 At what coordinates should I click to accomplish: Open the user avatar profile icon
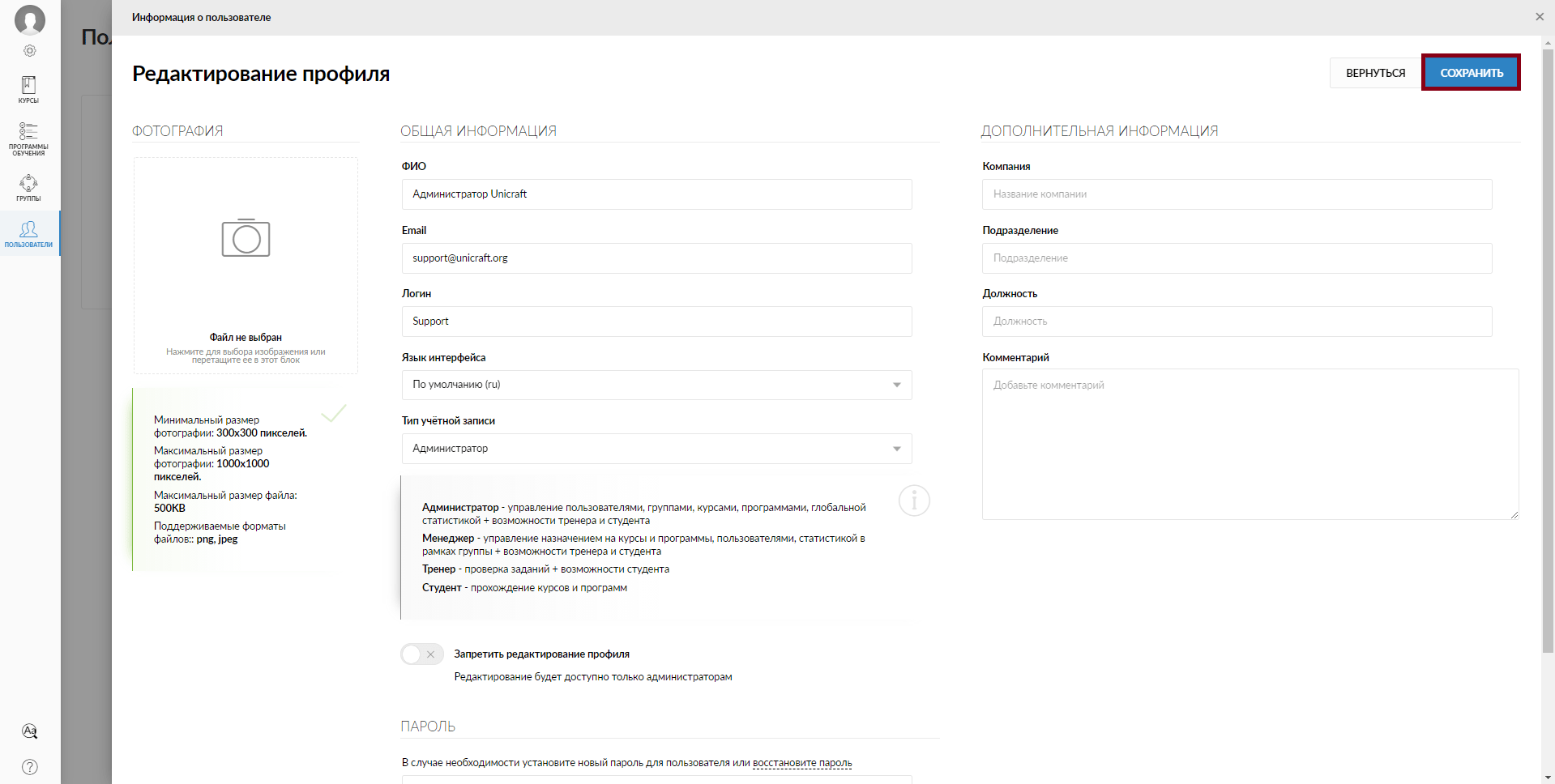point(30,19)
